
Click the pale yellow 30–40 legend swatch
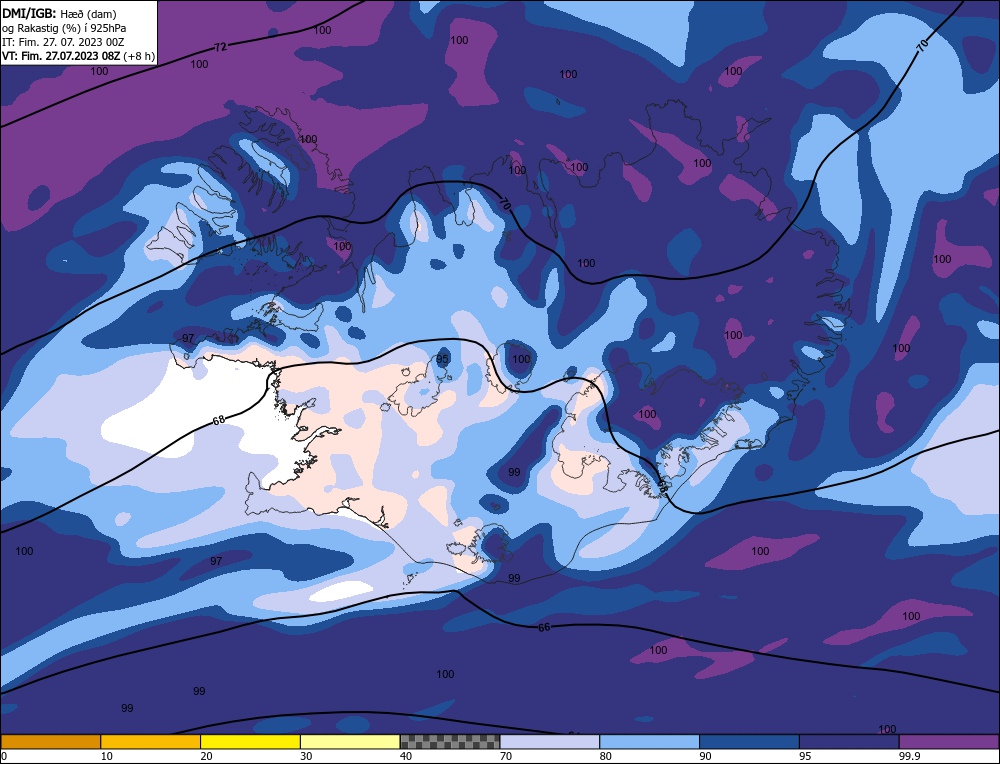tap(350, 742)
